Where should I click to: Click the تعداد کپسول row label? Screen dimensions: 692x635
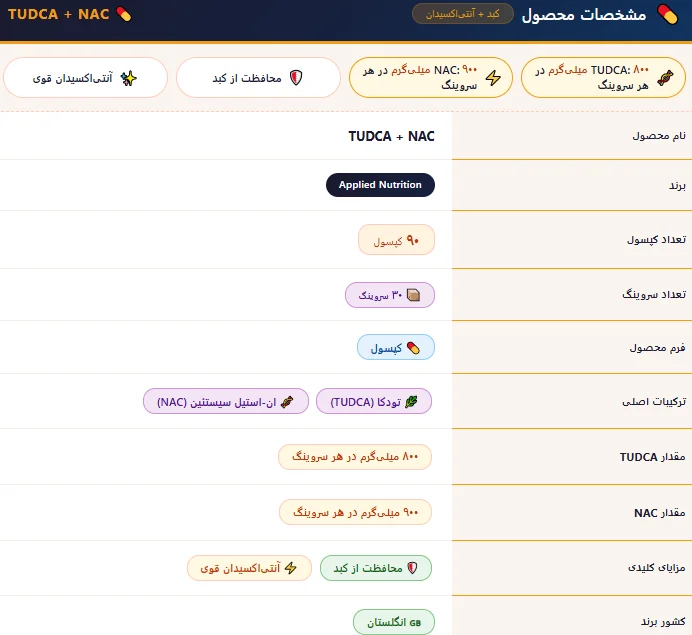[657, 240]
